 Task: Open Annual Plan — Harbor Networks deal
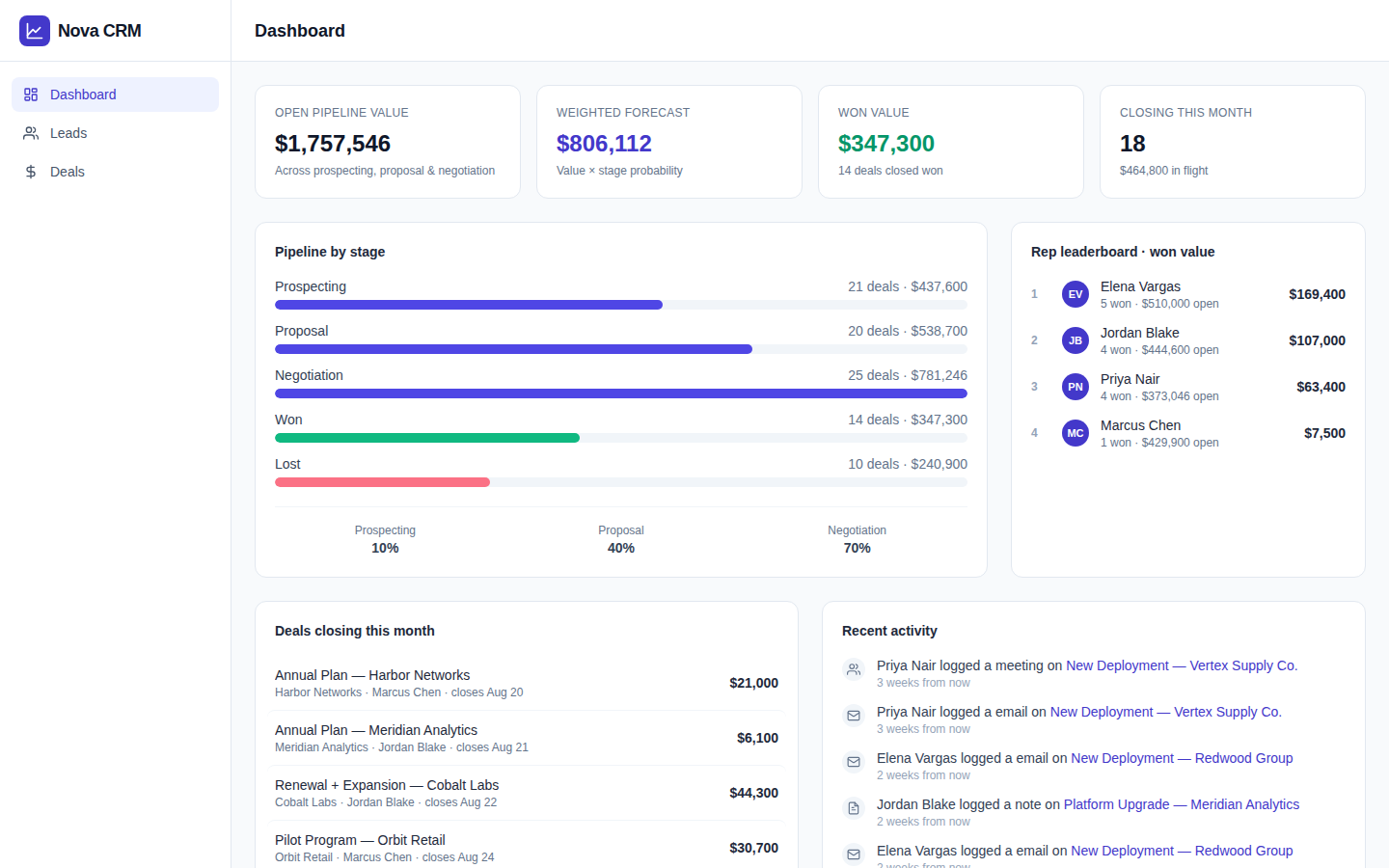pyautogui.click(x=527, y=683)
